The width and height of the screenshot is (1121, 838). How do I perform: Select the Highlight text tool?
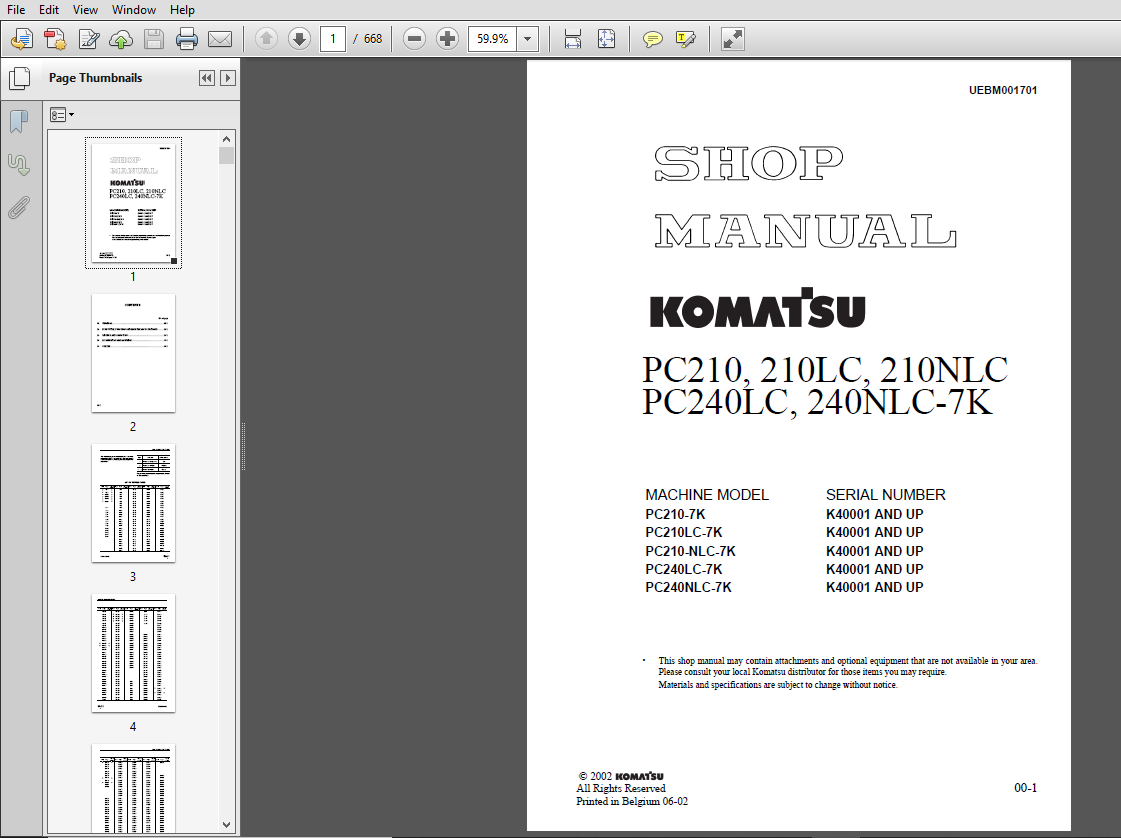(685, 39)
